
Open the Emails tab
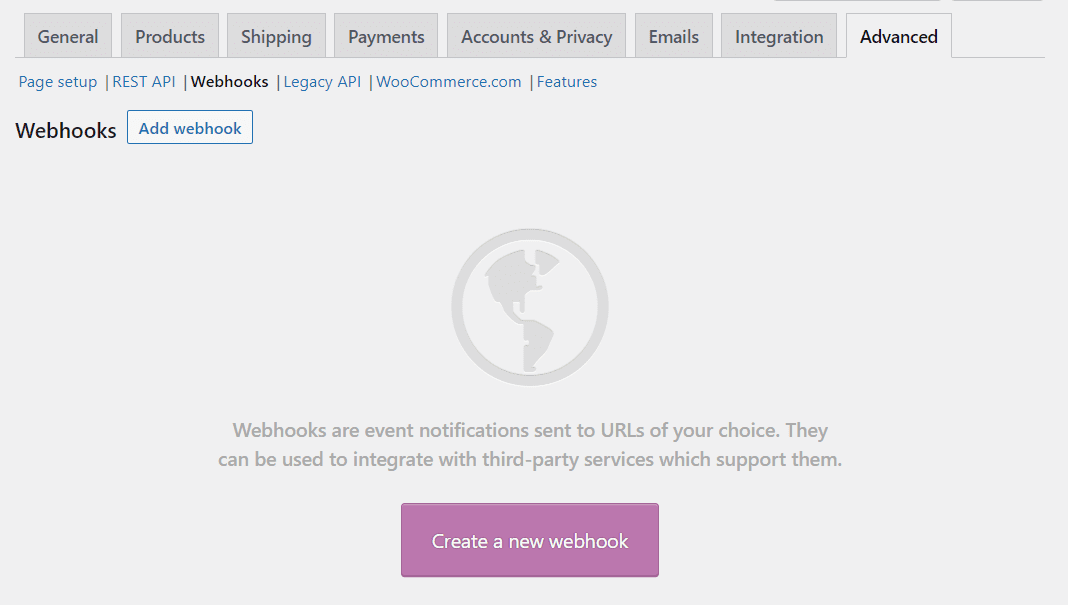pos(673,35)
